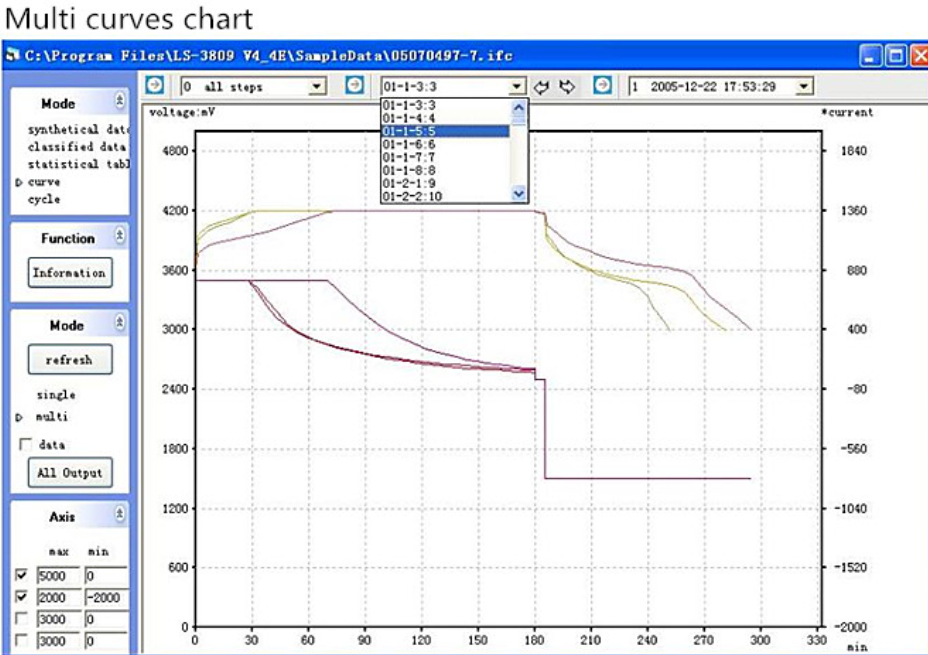This screenshot has height=655, width=928.
Task: Go to next channel with right arrow
Action: coord(567,87)
